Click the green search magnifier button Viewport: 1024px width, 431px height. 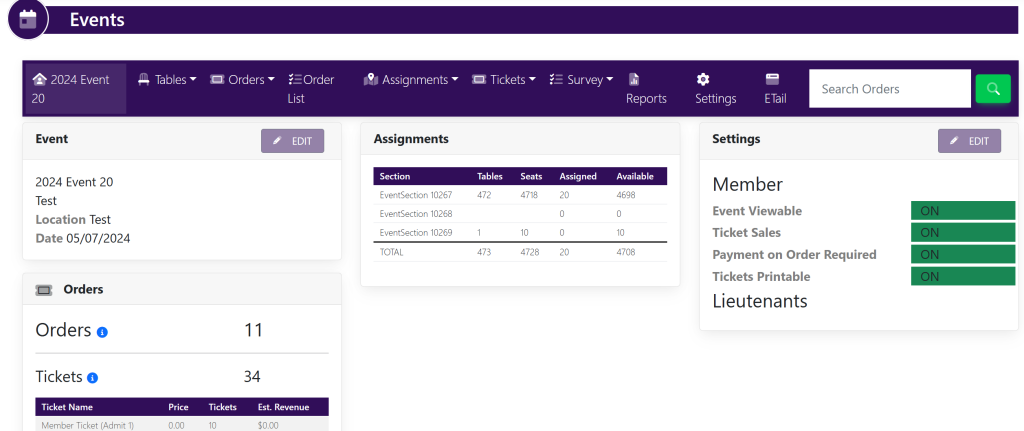point(993,89)
